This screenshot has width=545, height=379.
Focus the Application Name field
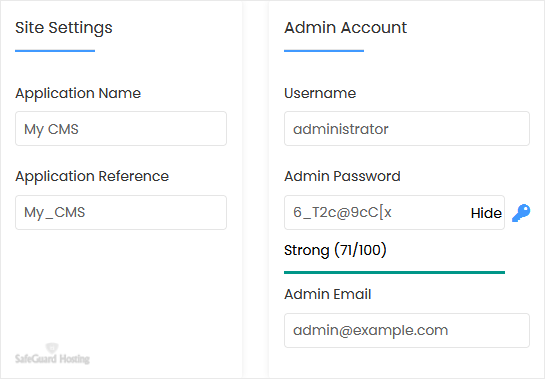pos(121,129)
